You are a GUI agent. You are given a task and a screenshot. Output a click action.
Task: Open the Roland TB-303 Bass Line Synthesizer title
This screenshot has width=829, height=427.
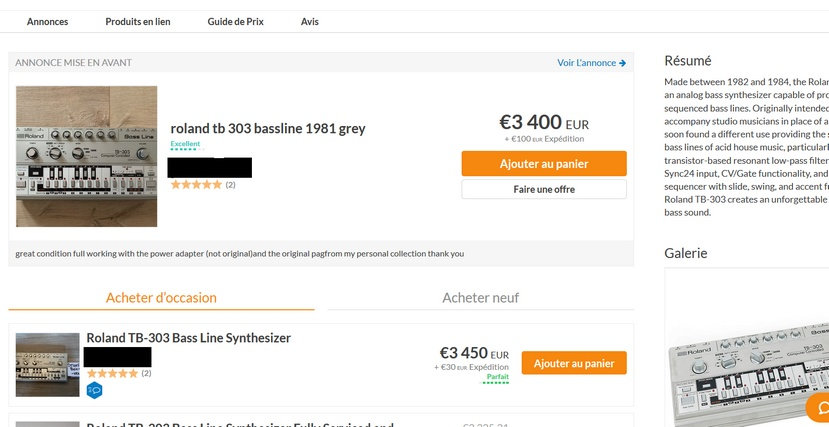pos(188,338)
